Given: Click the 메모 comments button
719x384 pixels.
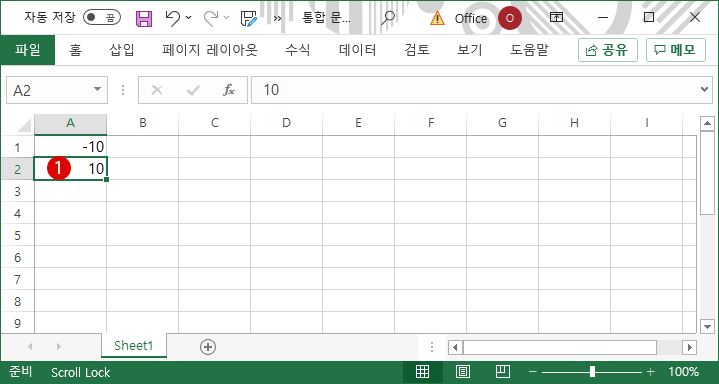Looking at the screenshot, I should tap(676, 50).
